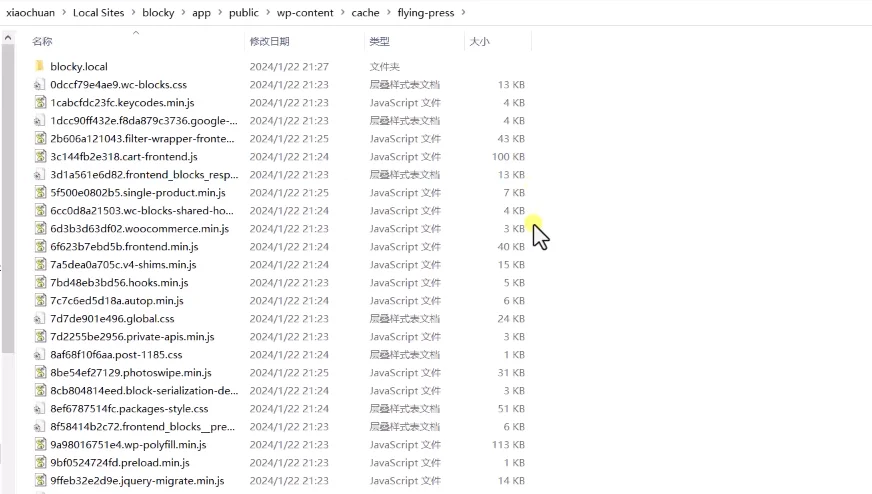Select the 0dccf79e4ae9.wc-blocks.css file icon
Viewport: 872px width, 494px height.
(39, 85)
